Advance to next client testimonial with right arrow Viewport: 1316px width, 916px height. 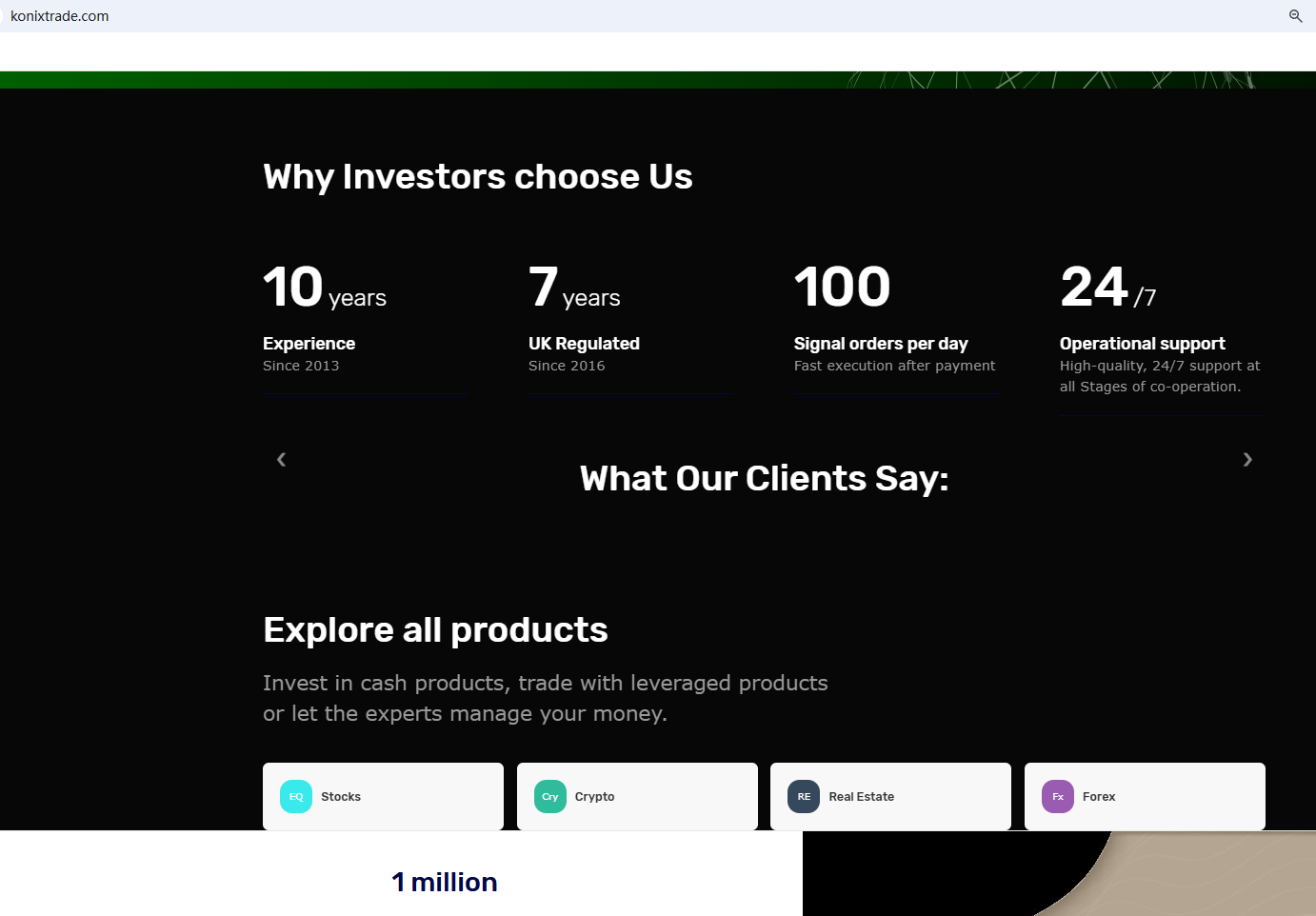click(x=1247, y=460)
